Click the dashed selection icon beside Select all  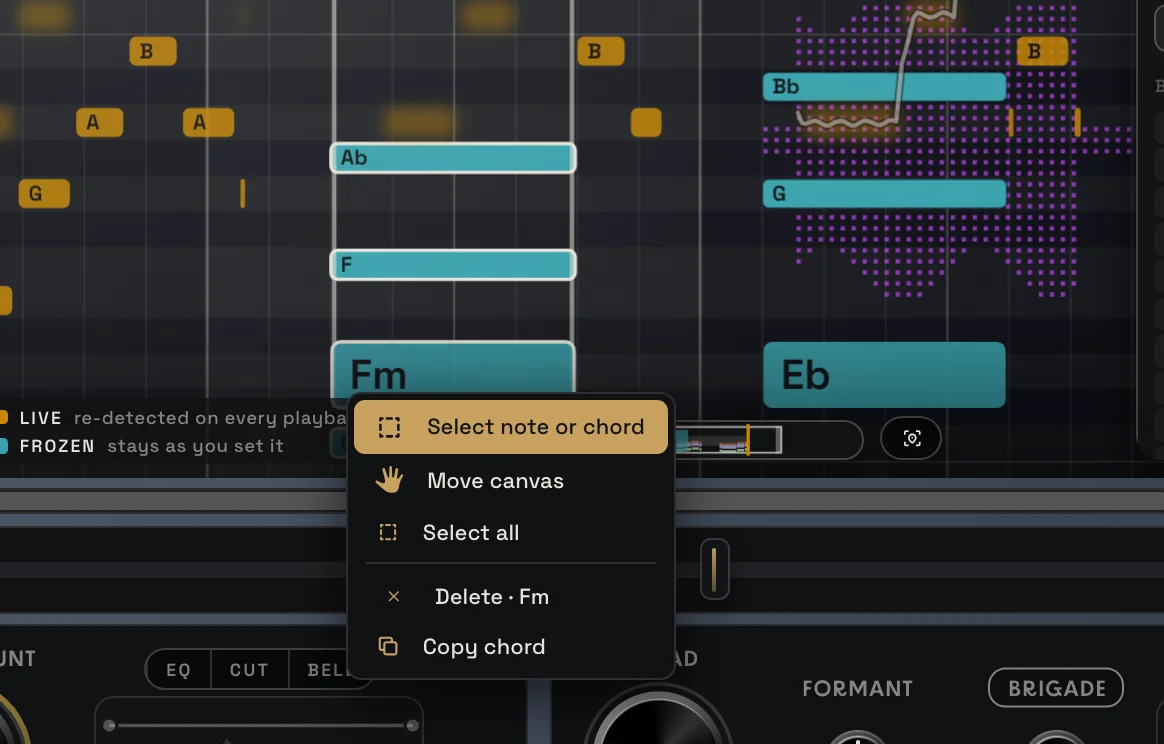(x=388, y=532)
